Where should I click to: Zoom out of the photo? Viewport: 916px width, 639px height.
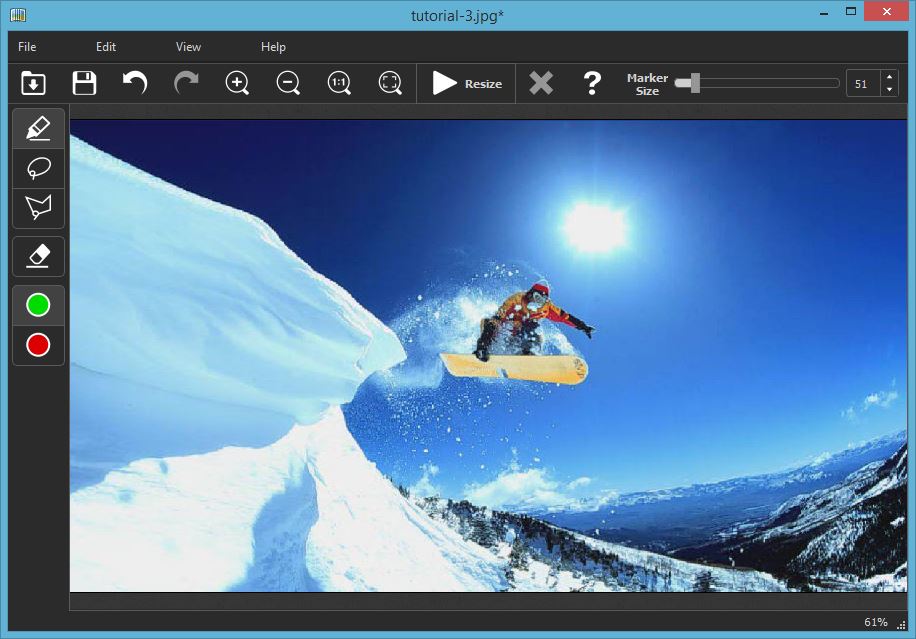coord(288,83)
